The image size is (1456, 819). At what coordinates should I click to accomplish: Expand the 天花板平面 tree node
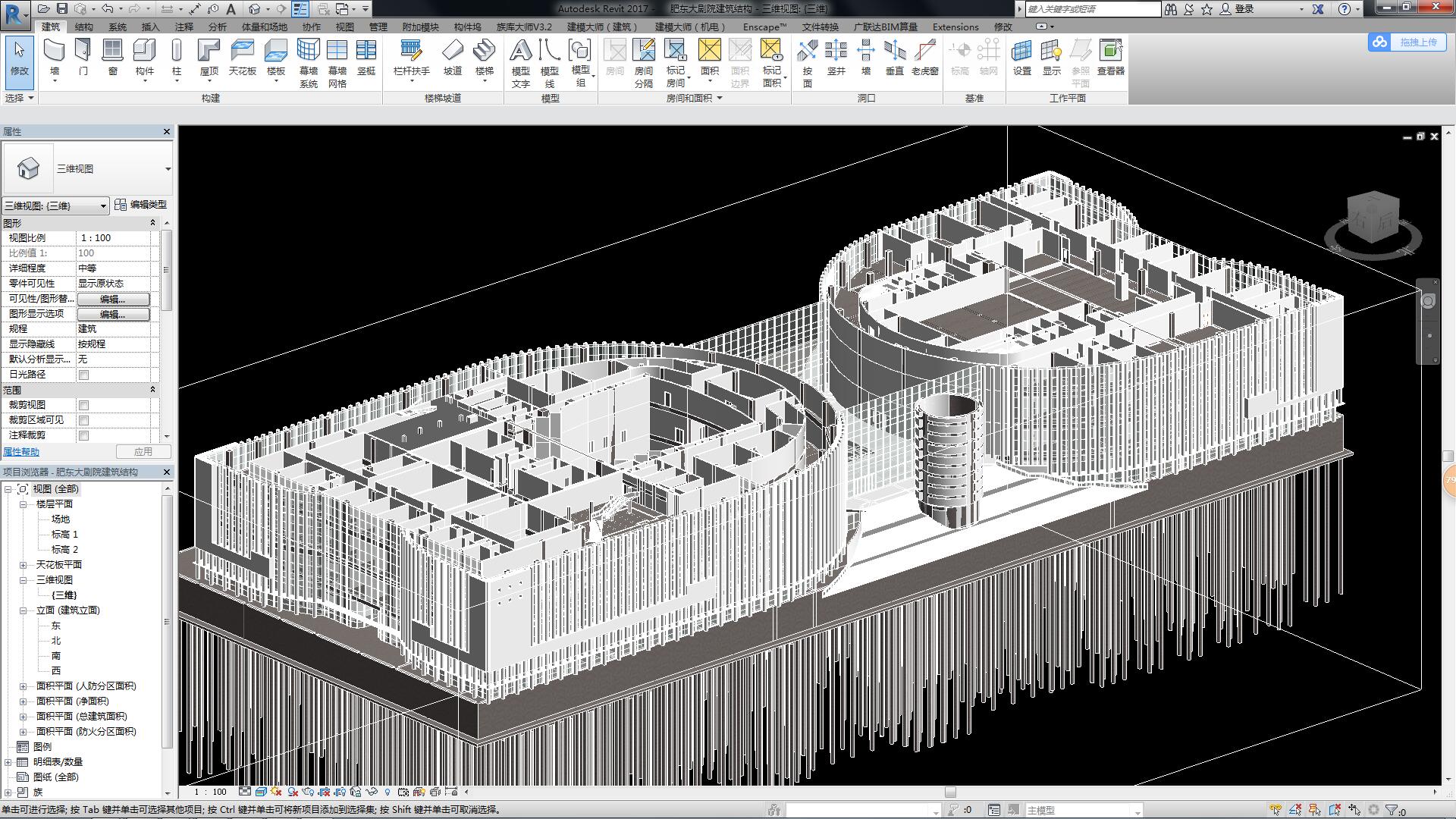tap(23, 565)
